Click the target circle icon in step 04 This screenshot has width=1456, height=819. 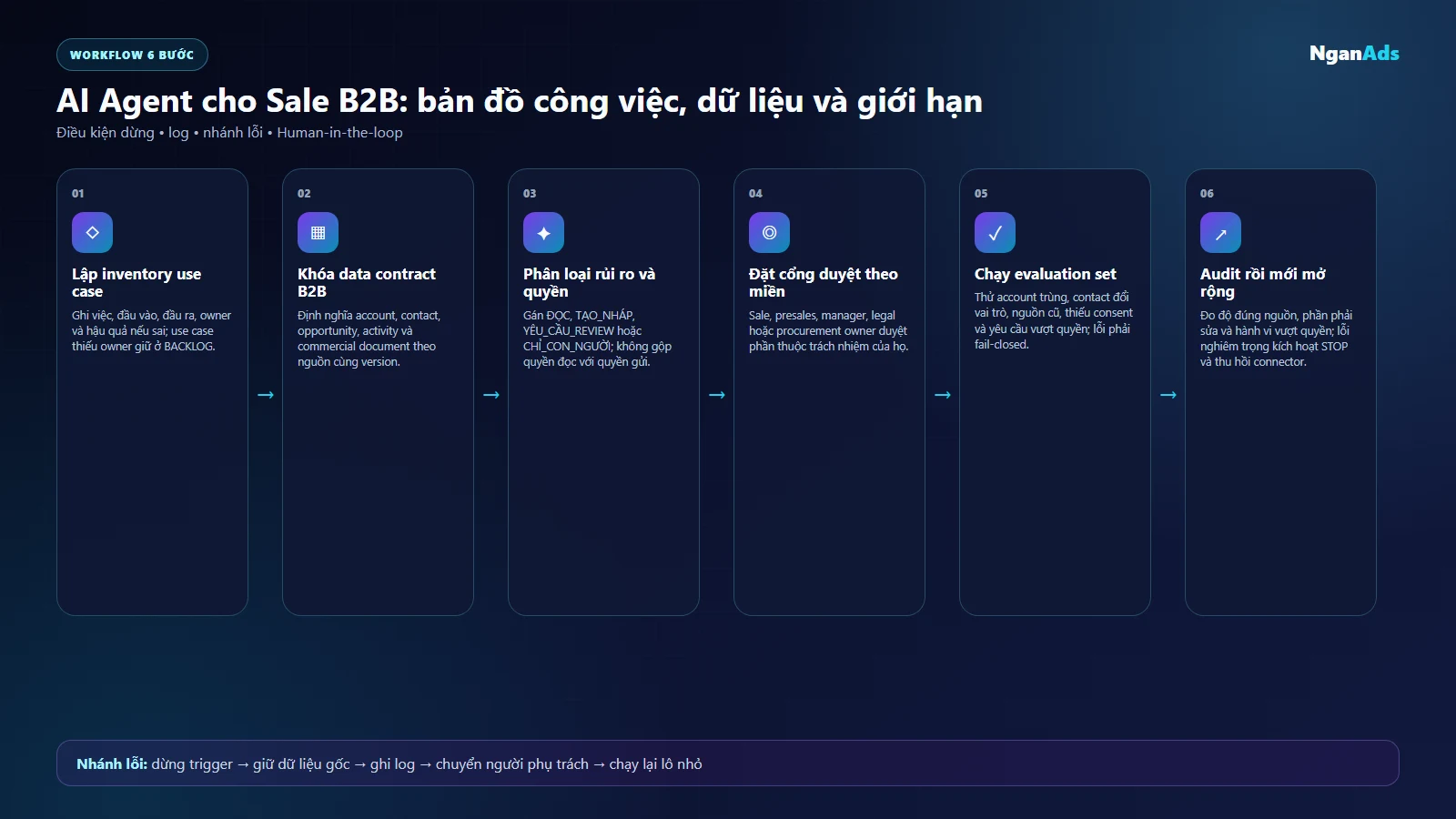769,233
